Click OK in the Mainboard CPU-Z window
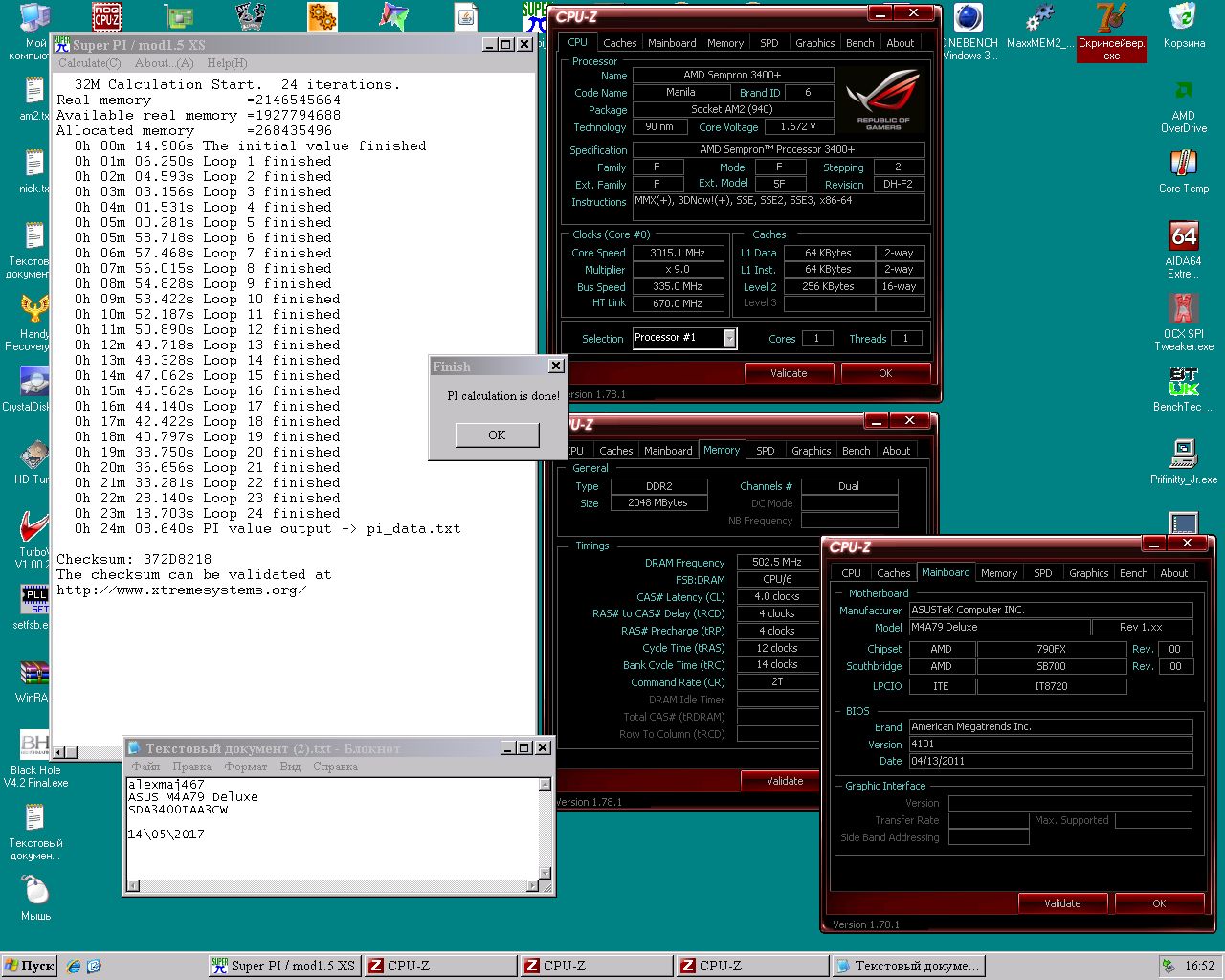1225x980 pixels. point(1159,903)
